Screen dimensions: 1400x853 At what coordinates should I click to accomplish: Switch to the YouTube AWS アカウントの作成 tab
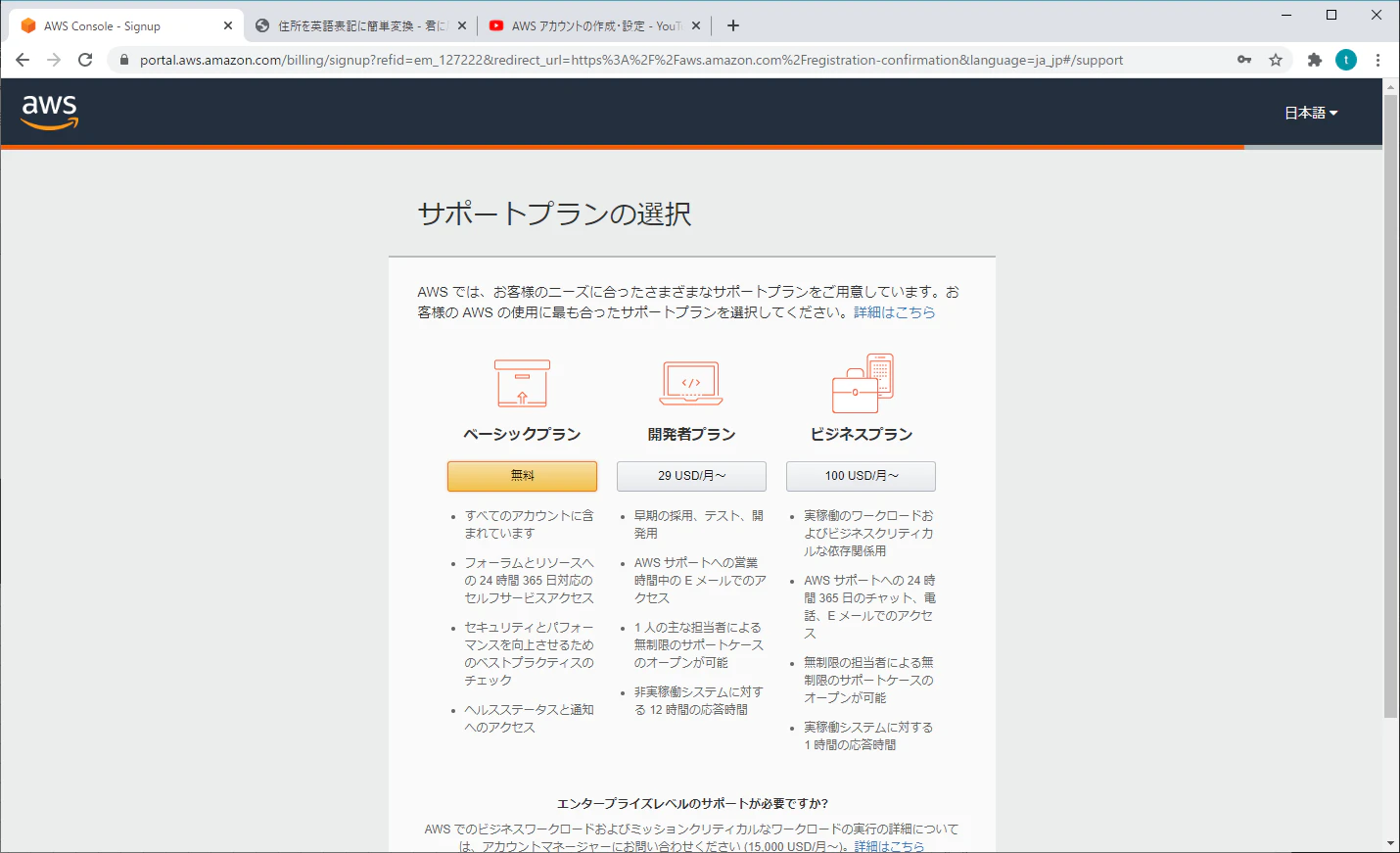[x=595, y=26]
